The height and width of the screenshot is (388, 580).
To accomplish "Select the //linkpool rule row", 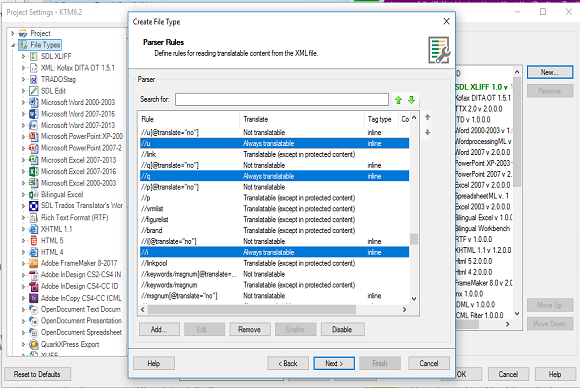I will pyautogui.click(x=274, y=263).
